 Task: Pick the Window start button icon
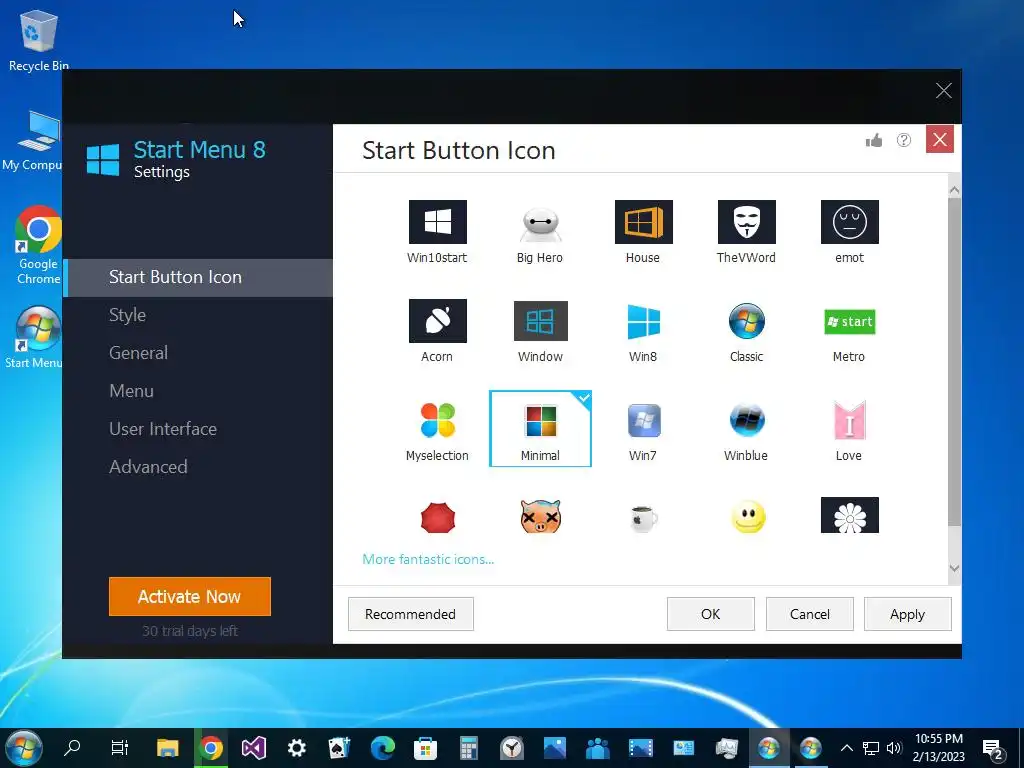pos(541,321)
